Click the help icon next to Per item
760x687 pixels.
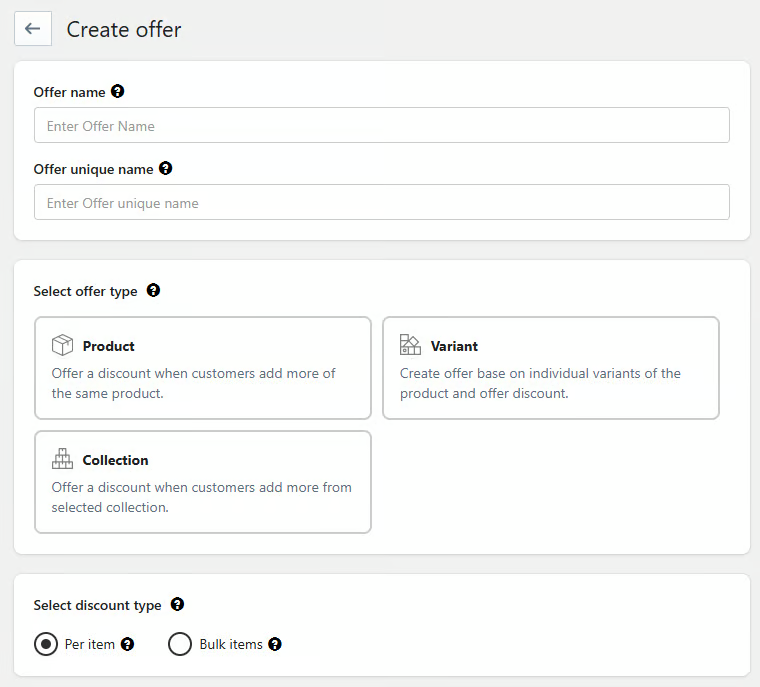(127, 645)
